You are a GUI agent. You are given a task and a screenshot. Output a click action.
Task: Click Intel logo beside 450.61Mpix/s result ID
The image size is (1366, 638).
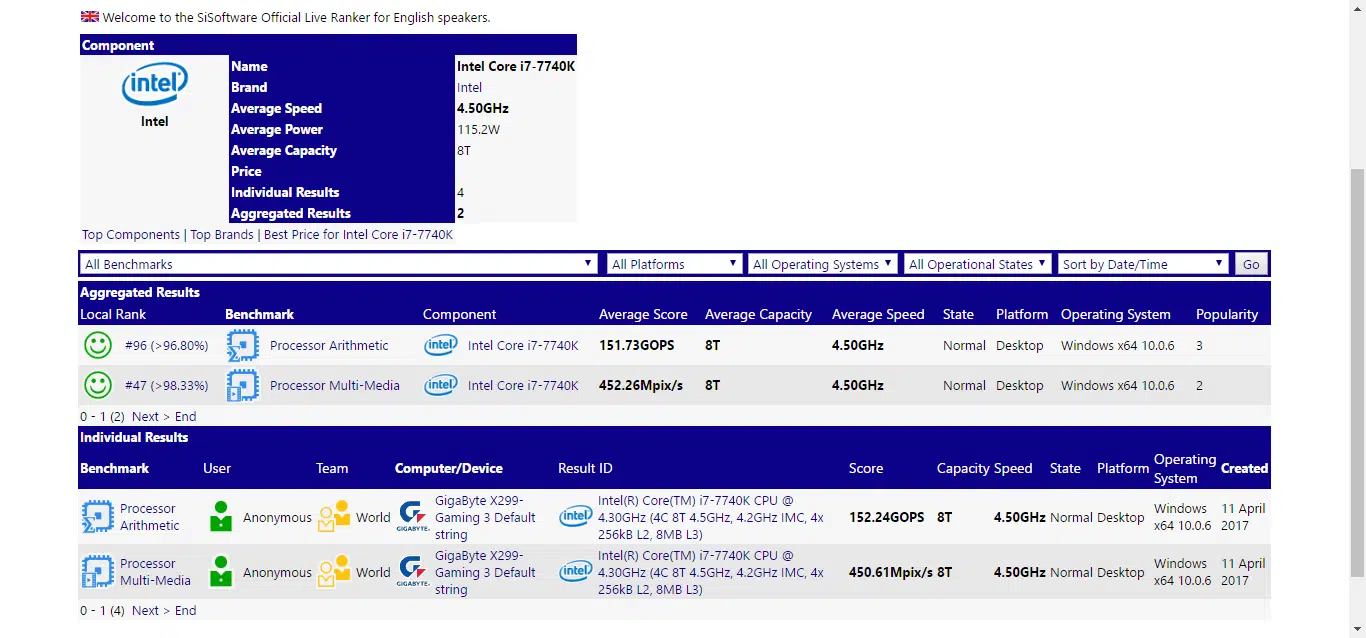[x=575, y=572]
